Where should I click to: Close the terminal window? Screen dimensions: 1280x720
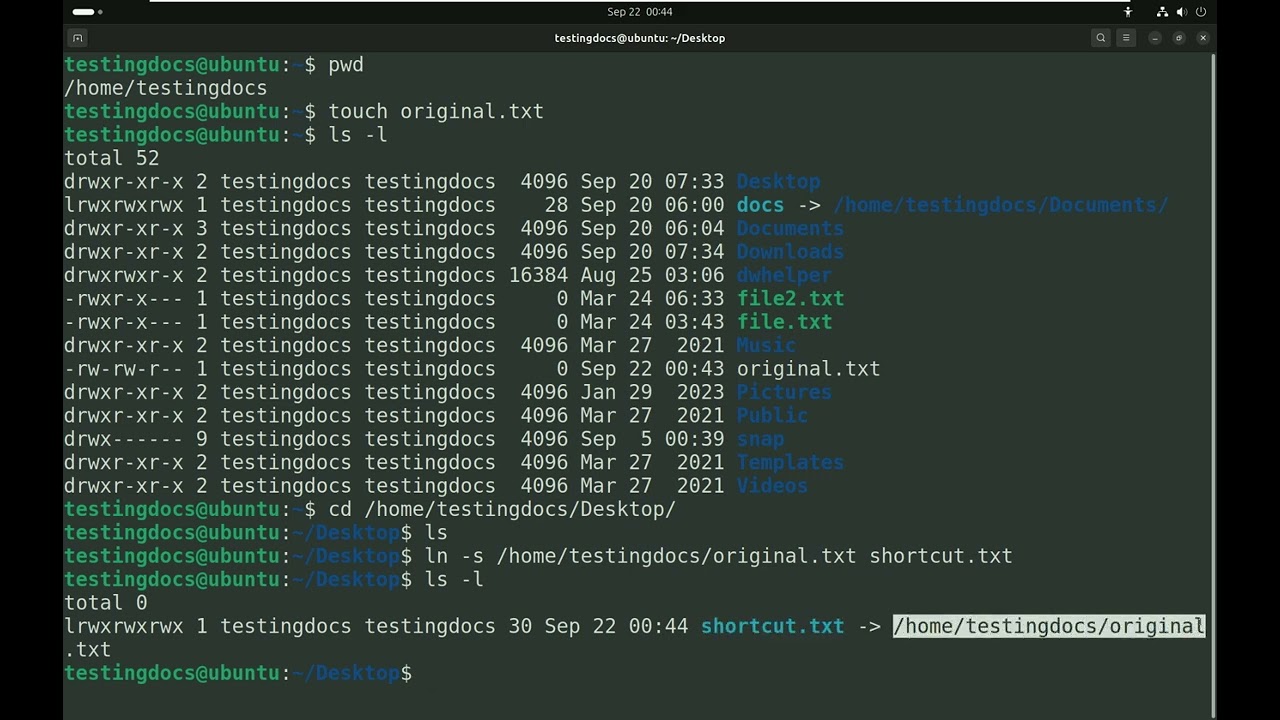(x=1203, y=38)
